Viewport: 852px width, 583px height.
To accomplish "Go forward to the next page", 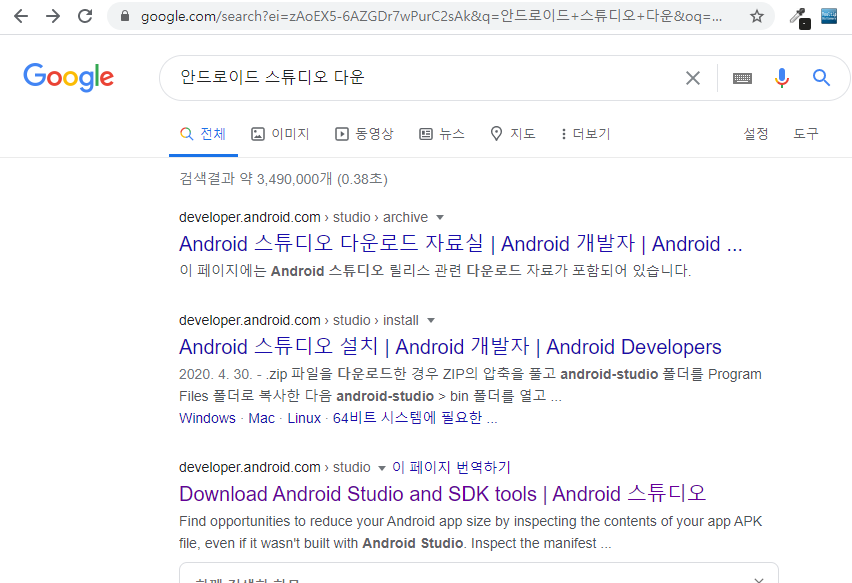I will (x=53, y=16).
